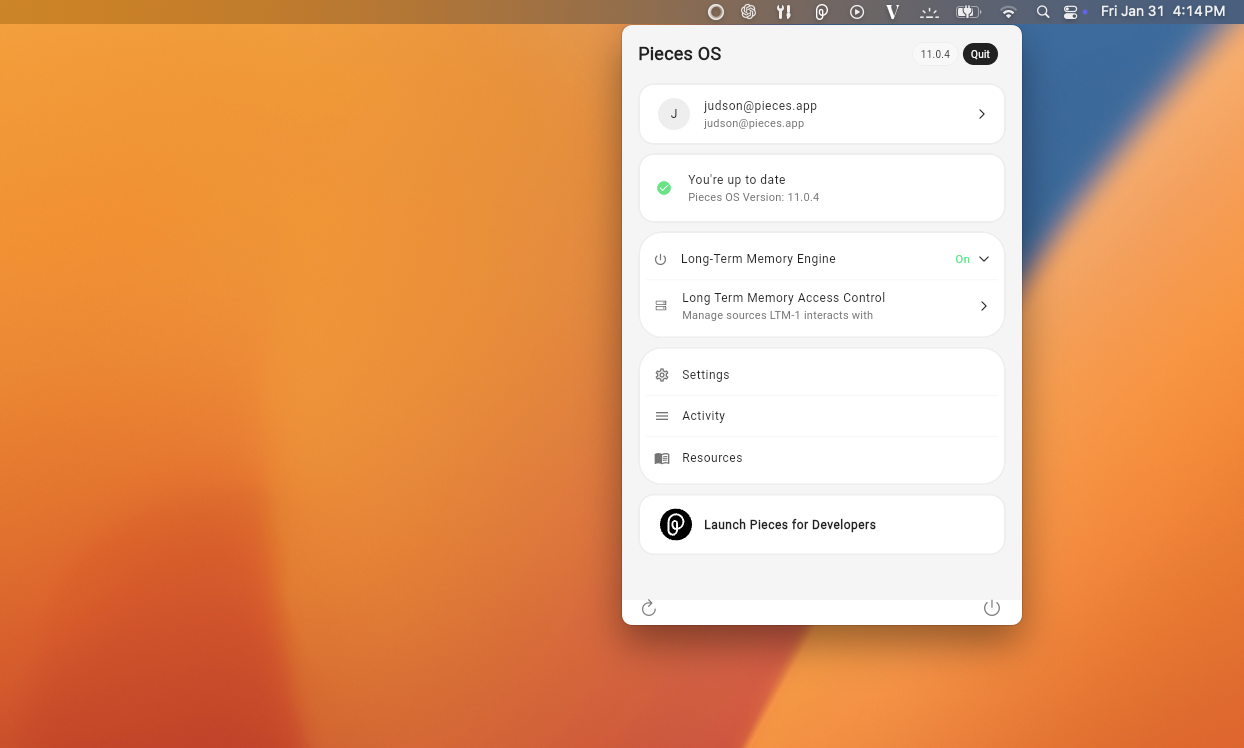
Task: Click Launch Pieces for Developers
Action: tap(822, 525)
